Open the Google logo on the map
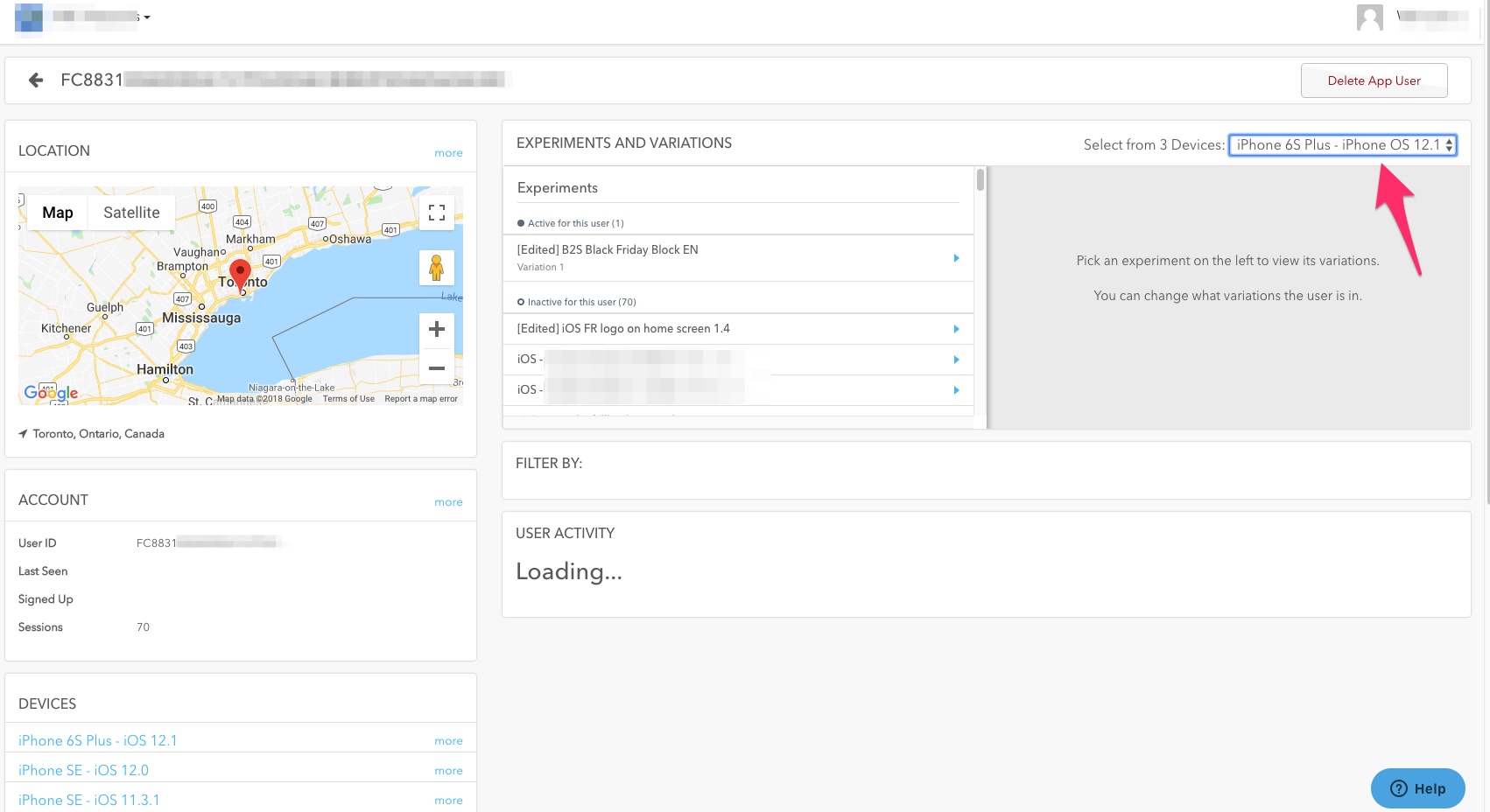 [51, 393]
